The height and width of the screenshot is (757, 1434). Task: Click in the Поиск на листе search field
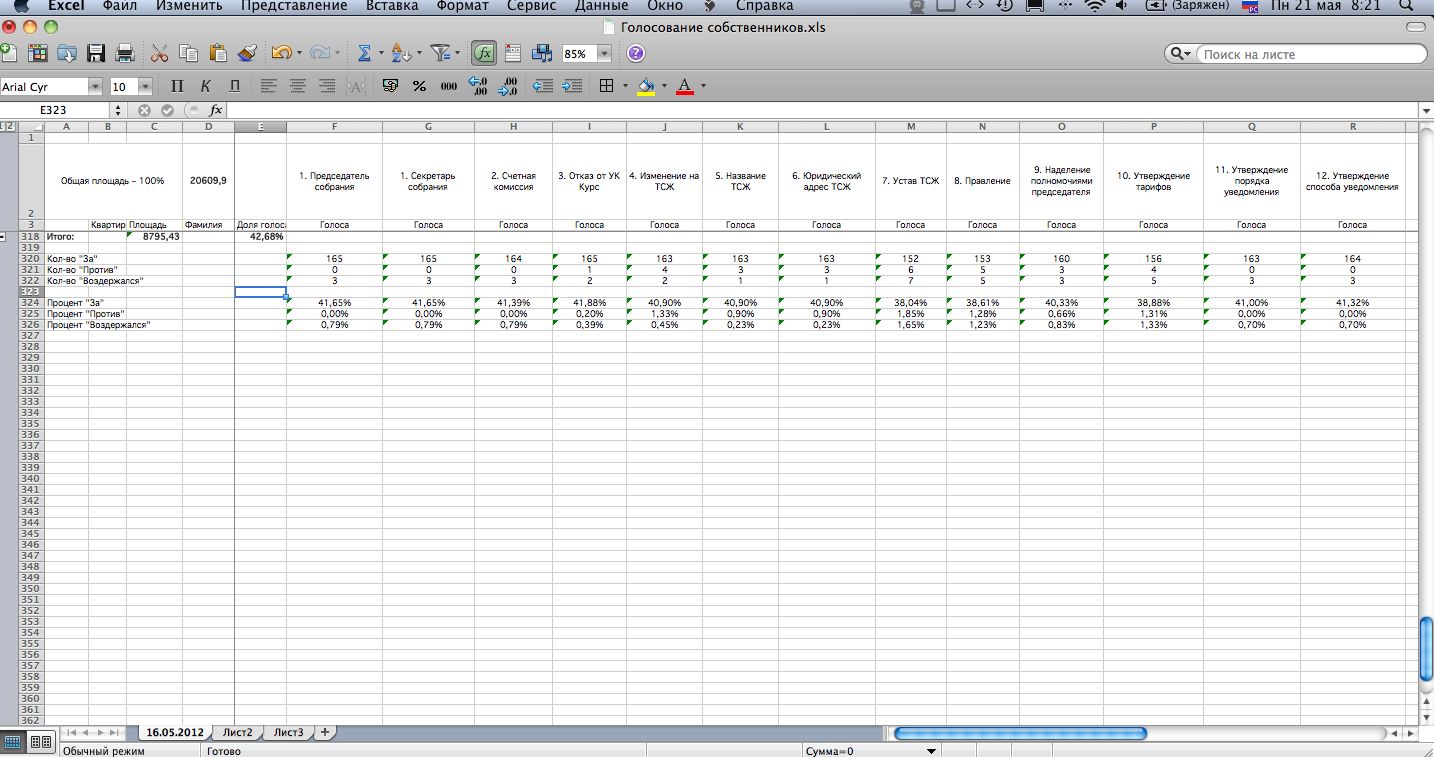pos(1311,54)
